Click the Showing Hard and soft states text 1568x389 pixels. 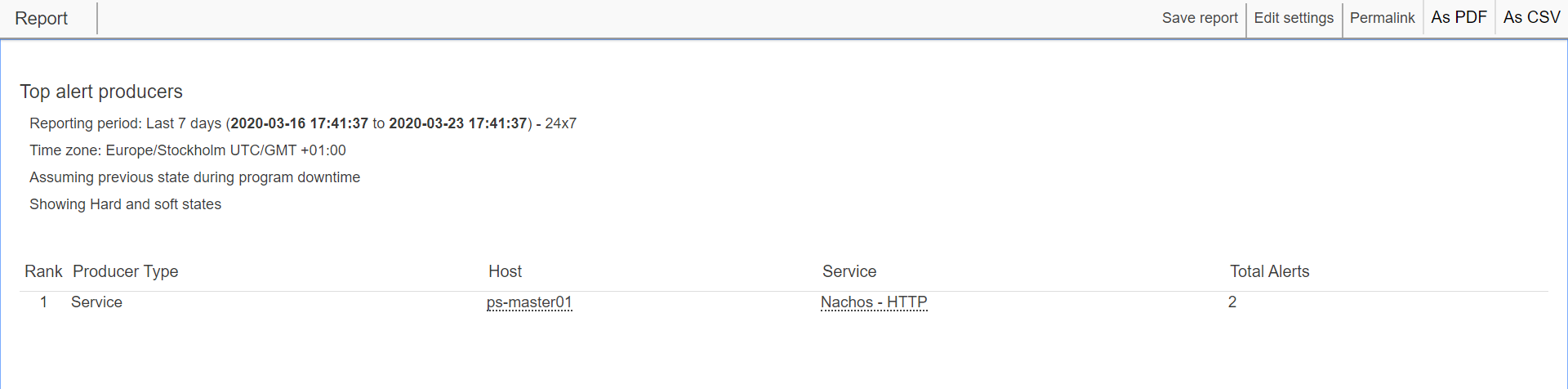125,204
